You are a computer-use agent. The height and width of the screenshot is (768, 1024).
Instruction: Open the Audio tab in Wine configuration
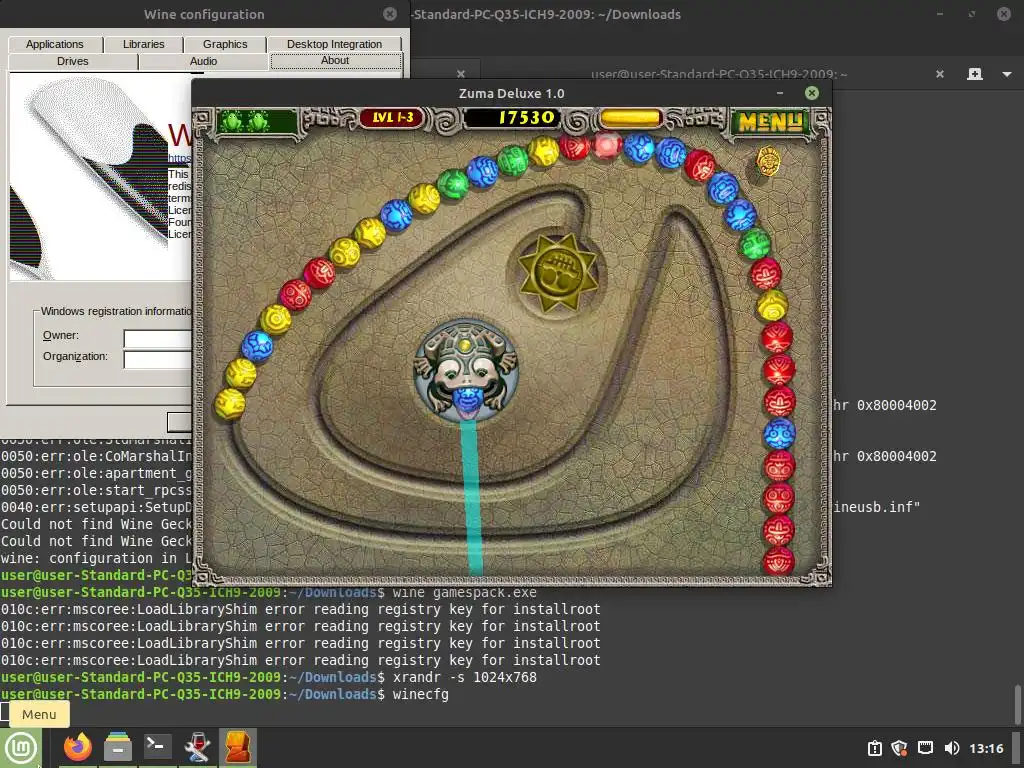coord(204,61)
